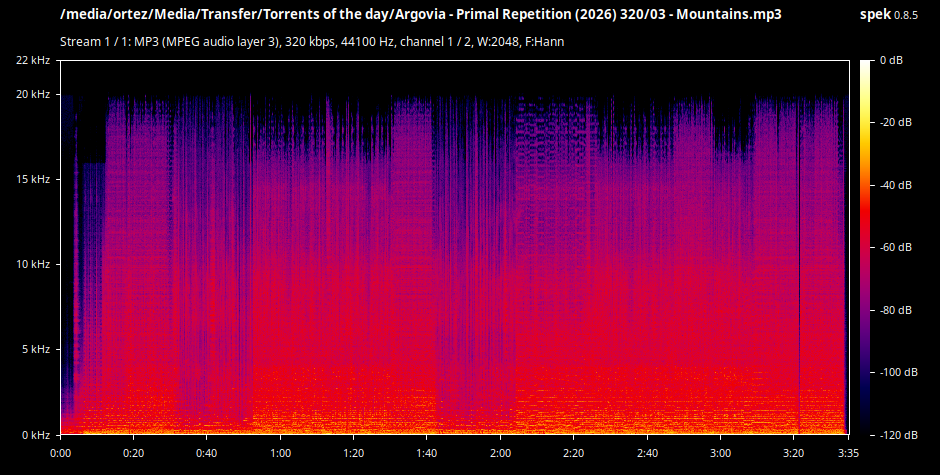Click the -60 dB legend label
940x475 pixels.
896,247
